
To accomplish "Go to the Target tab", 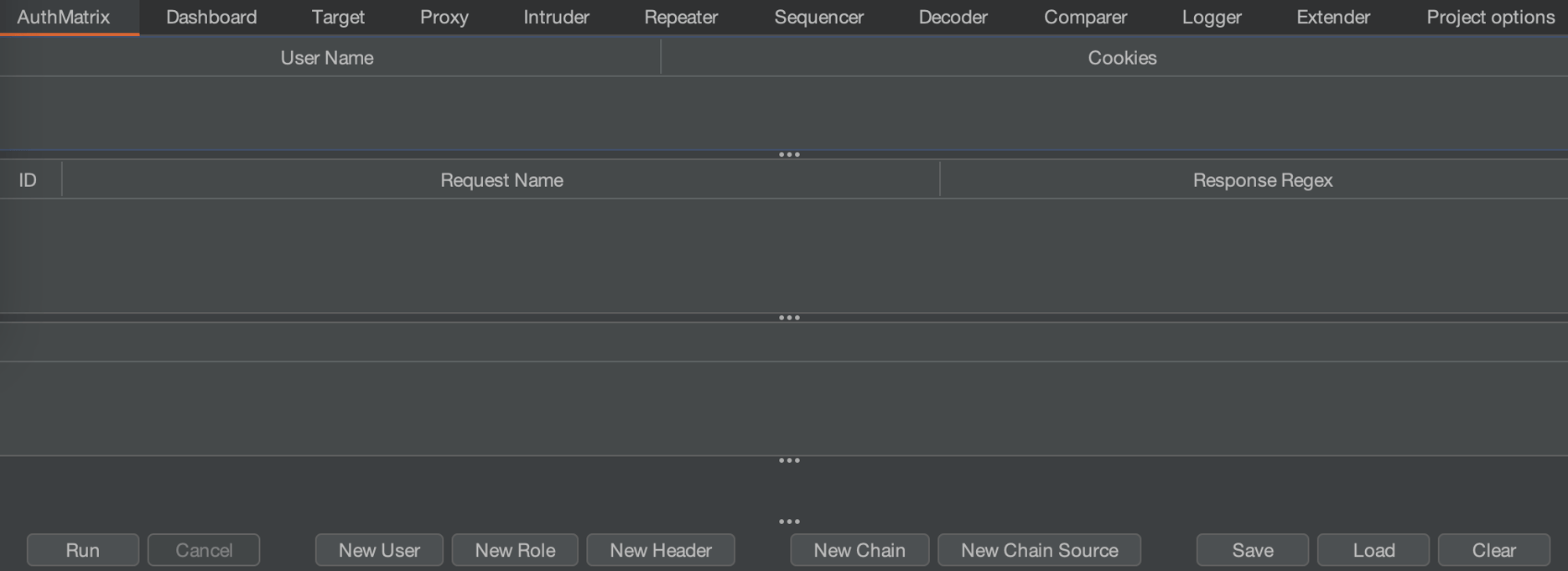I will [x=338, y=17].
